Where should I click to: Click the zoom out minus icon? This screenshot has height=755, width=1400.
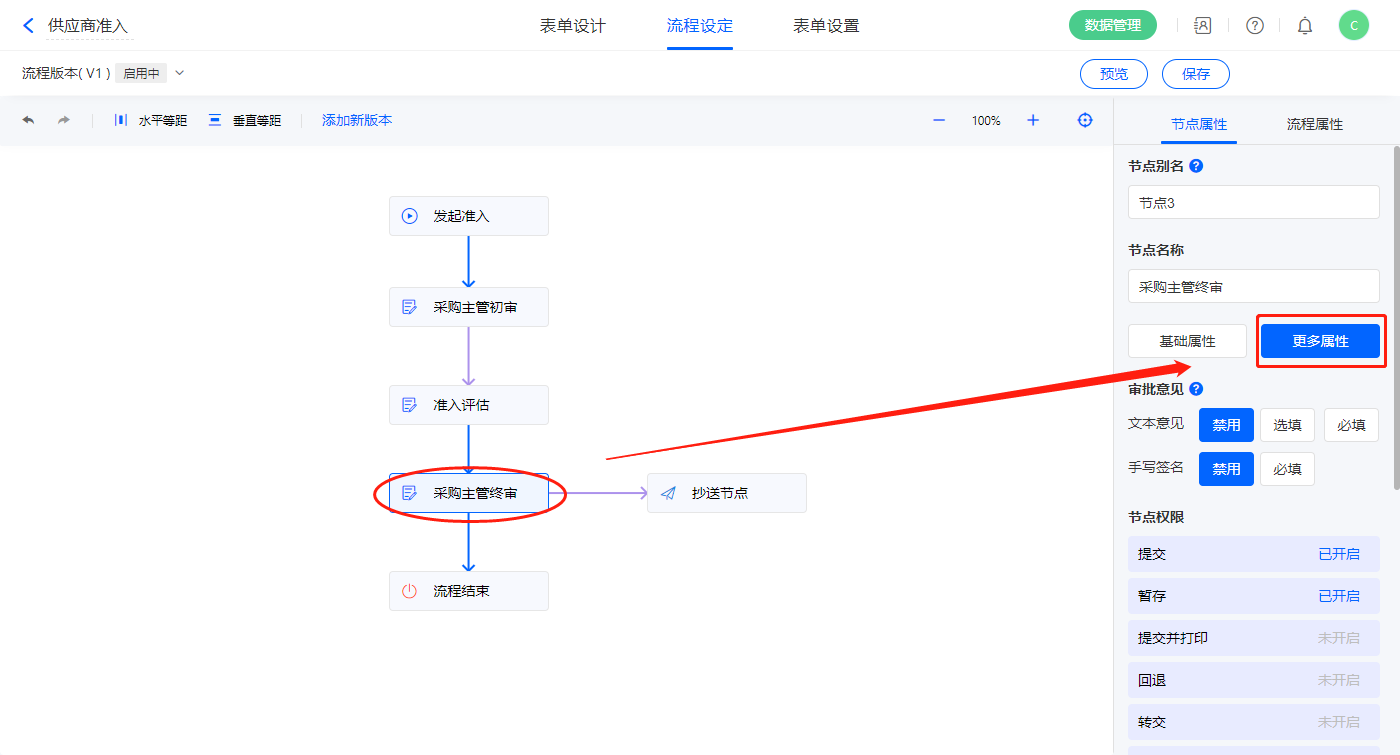point(939,120)
